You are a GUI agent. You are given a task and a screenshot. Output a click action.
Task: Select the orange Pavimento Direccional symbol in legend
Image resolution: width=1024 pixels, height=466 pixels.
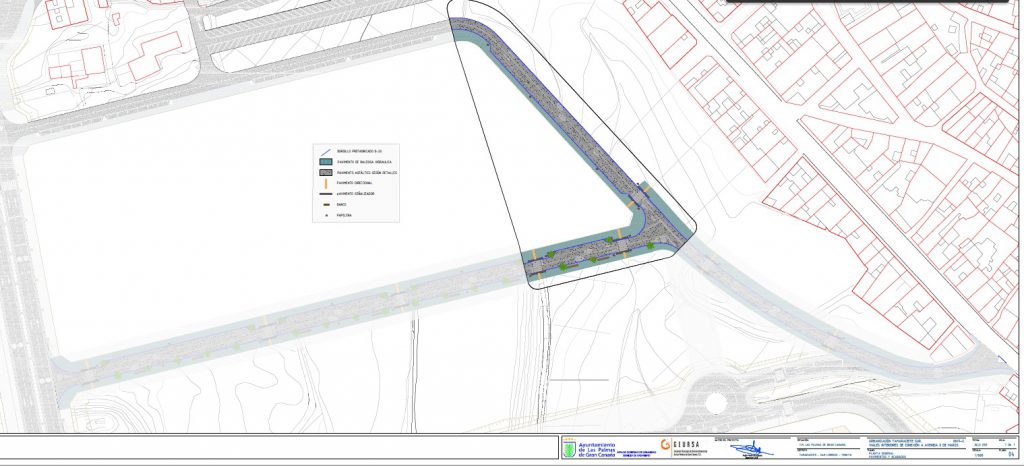325,183
